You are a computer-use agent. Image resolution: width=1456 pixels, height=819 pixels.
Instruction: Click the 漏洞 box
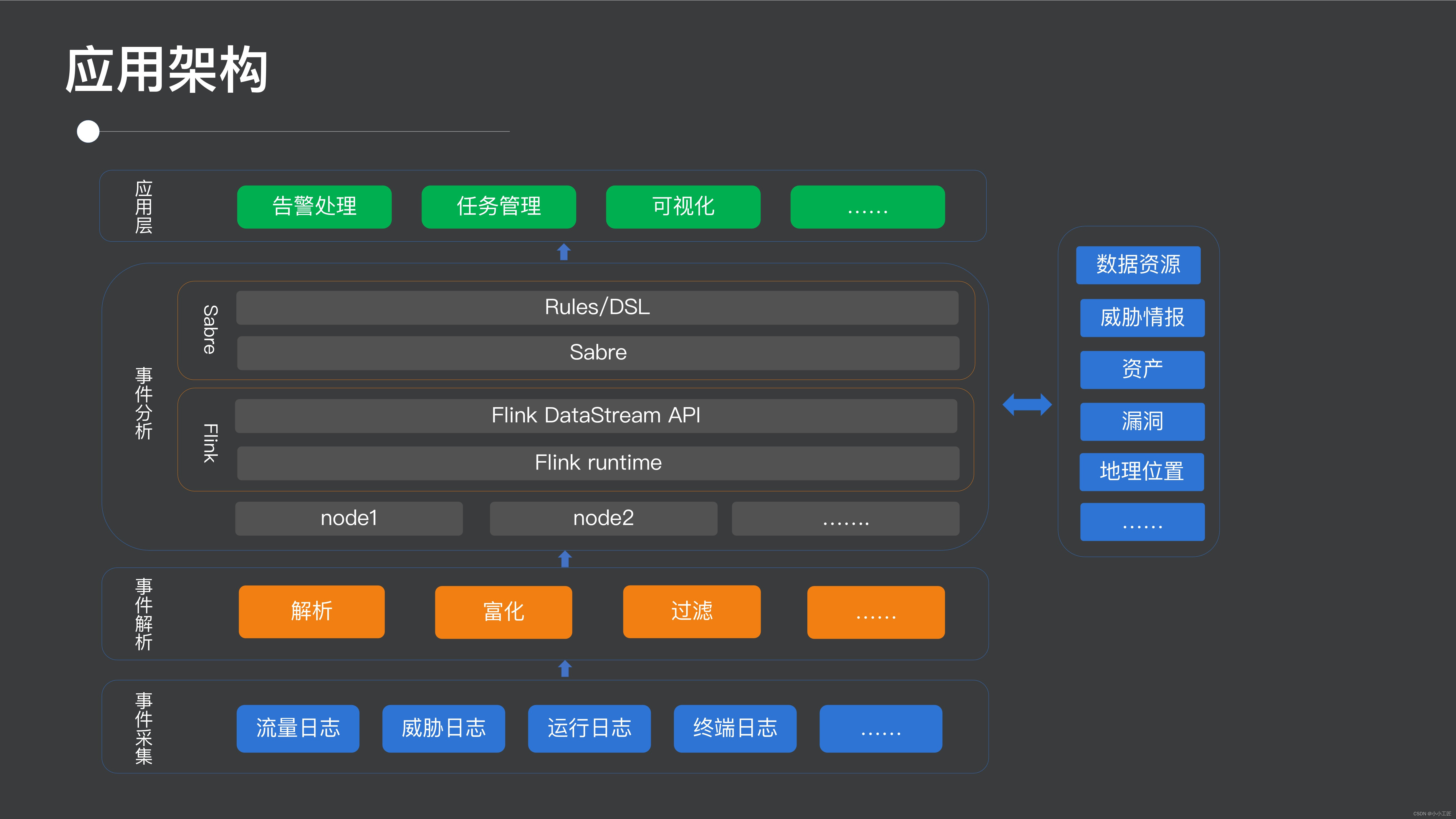[1142, 422]
